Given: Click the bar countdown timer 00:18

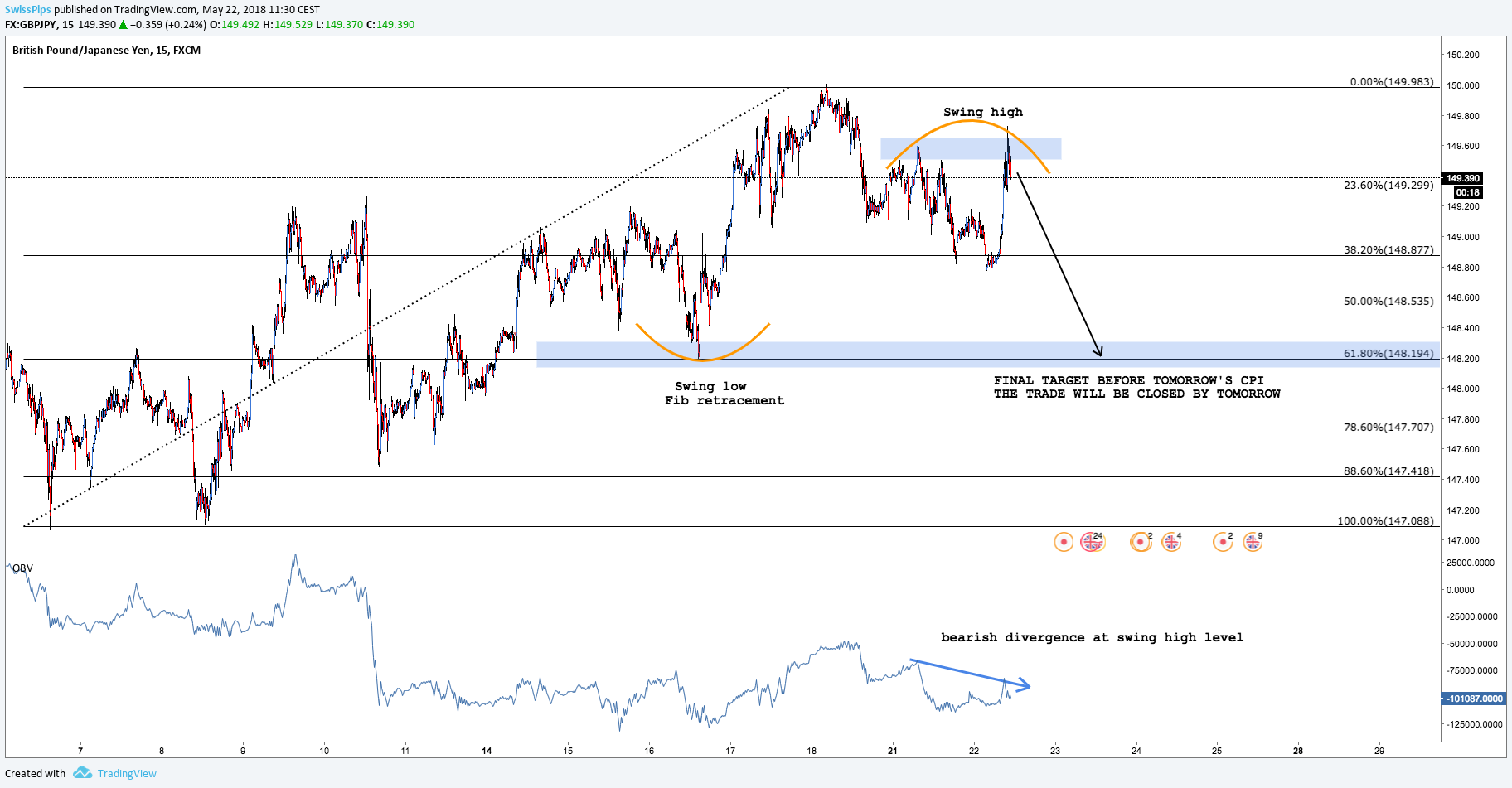Looking at the screenshot, I should point(1467,192).
